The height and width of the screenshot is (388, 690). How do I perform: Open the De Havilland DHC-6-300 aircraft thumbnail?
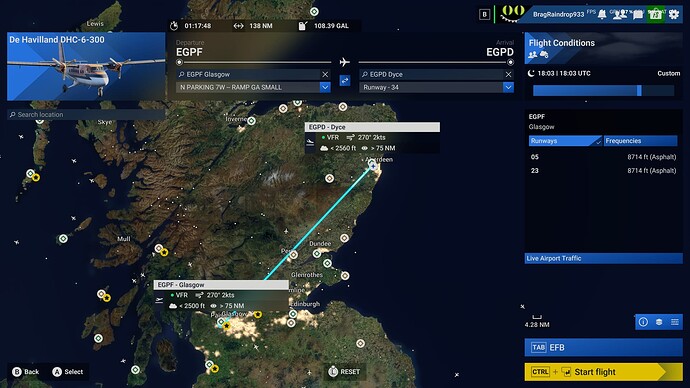tap(86, 66)
